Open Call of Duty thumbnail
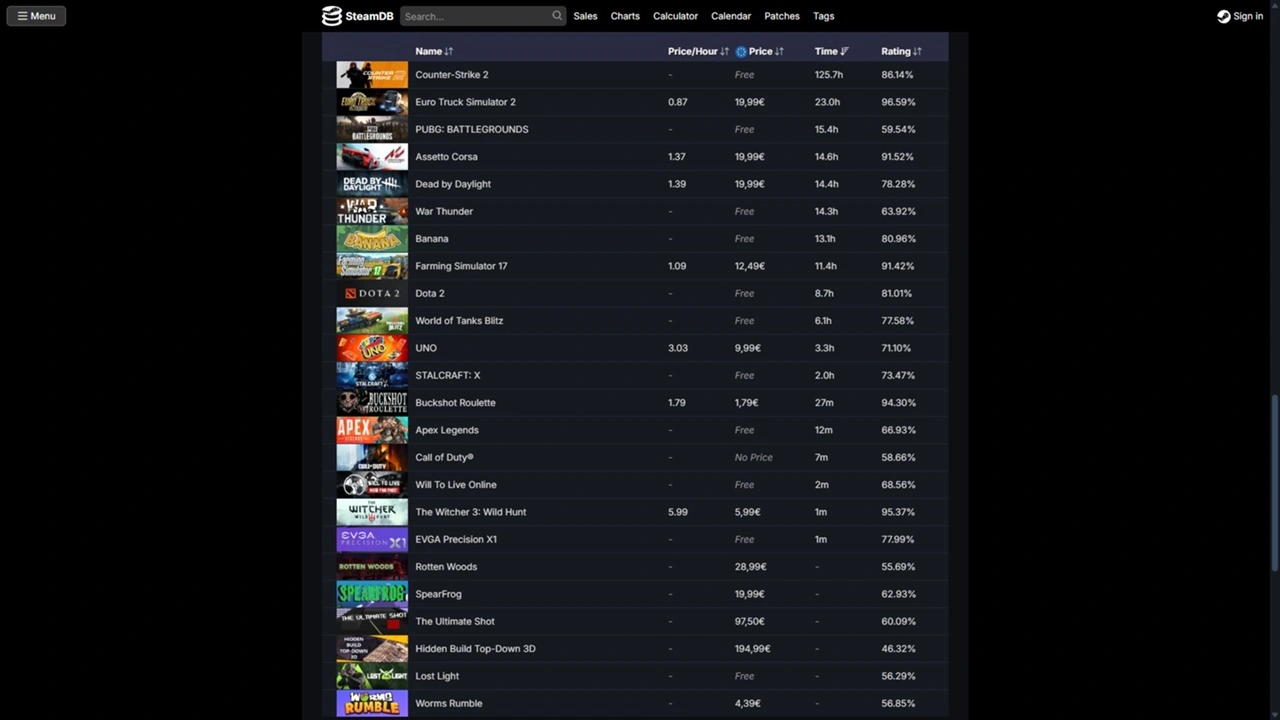Screen dimensions: 1280x720 372,457
